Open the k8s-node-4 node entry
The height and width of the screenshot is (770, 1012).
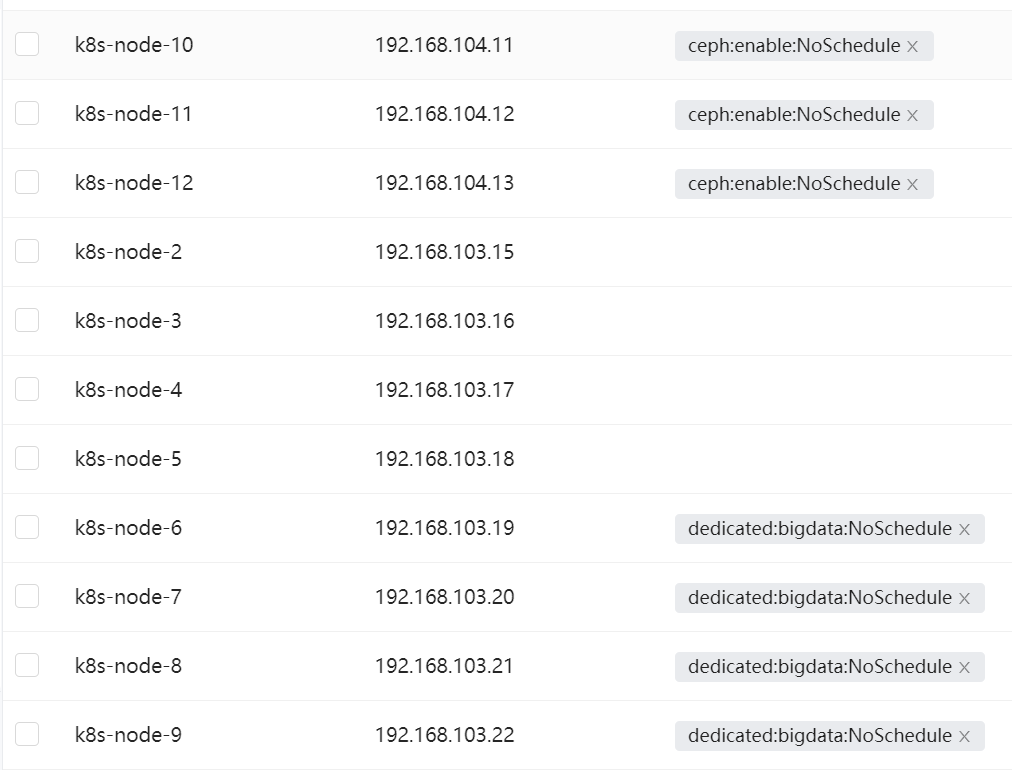[128, 390]
